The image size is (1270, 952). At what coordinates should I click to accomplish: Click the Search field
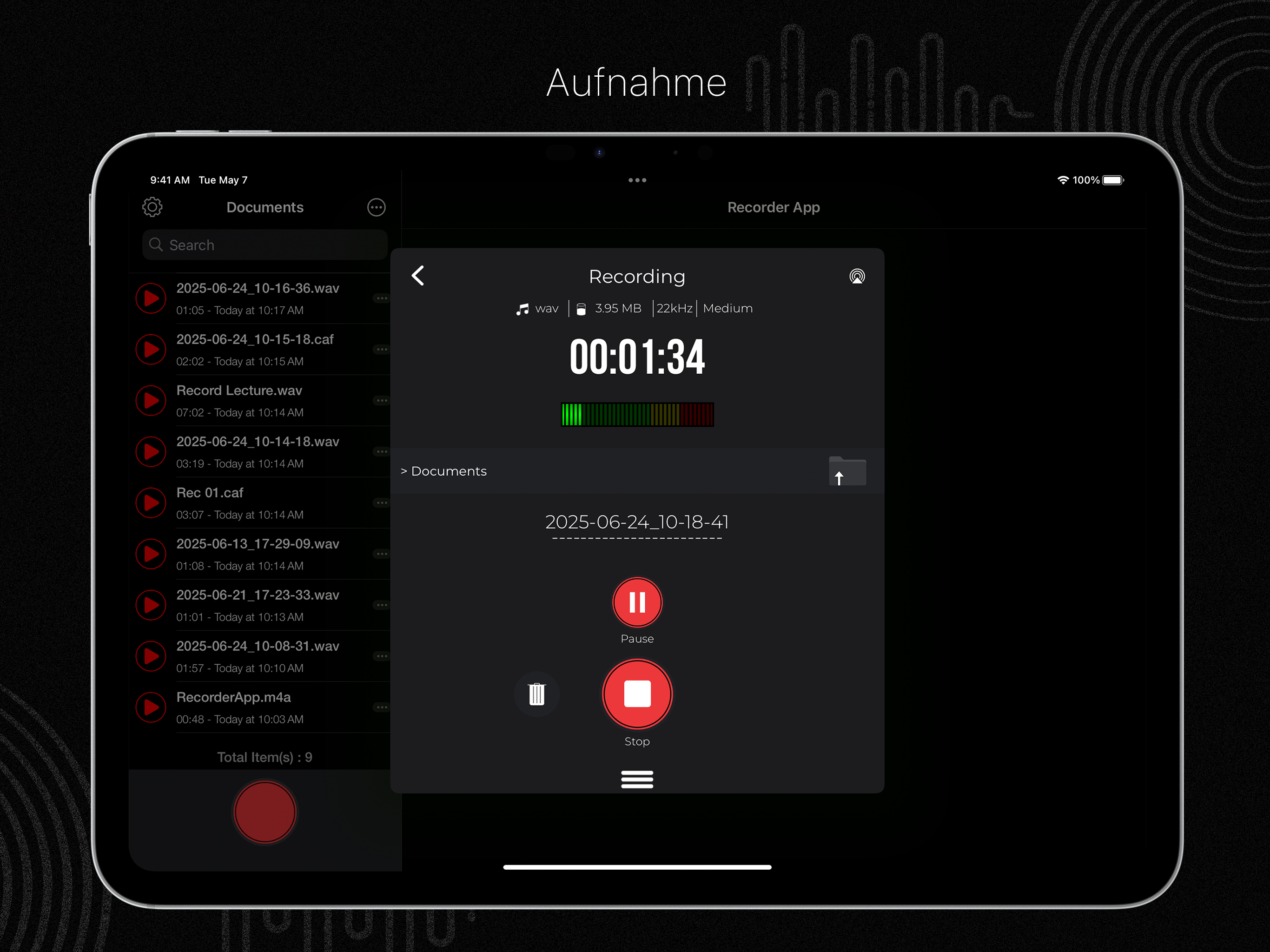(x=265, y=245)
